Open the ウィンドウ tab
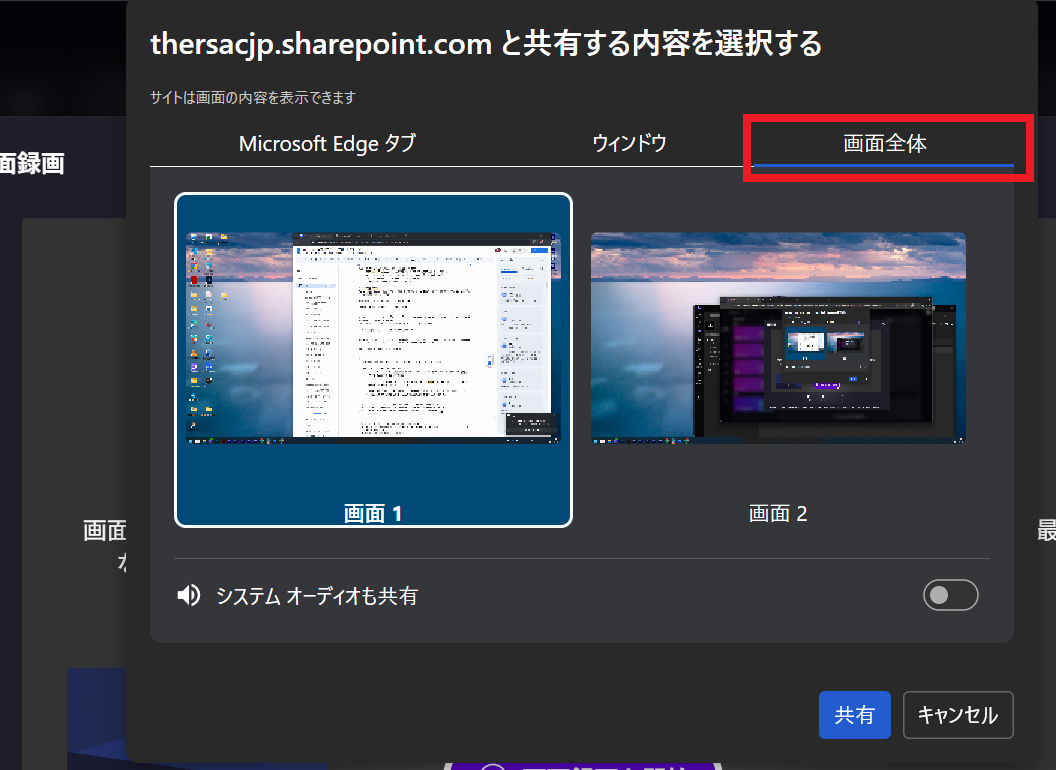Viewport: 1056px width, 770px height. coord(629,143)
